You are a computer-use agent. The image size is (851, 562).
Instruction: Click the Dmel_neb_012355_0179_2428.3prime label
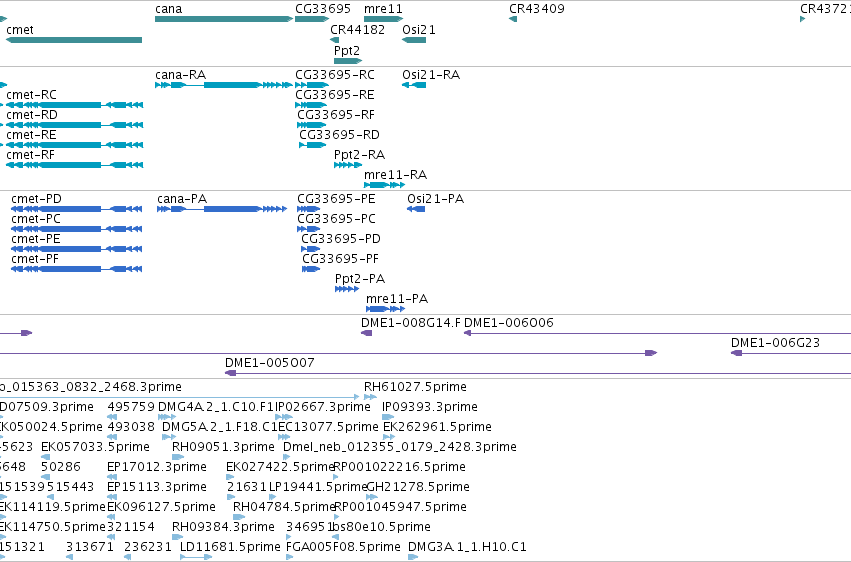pos(400,447)
